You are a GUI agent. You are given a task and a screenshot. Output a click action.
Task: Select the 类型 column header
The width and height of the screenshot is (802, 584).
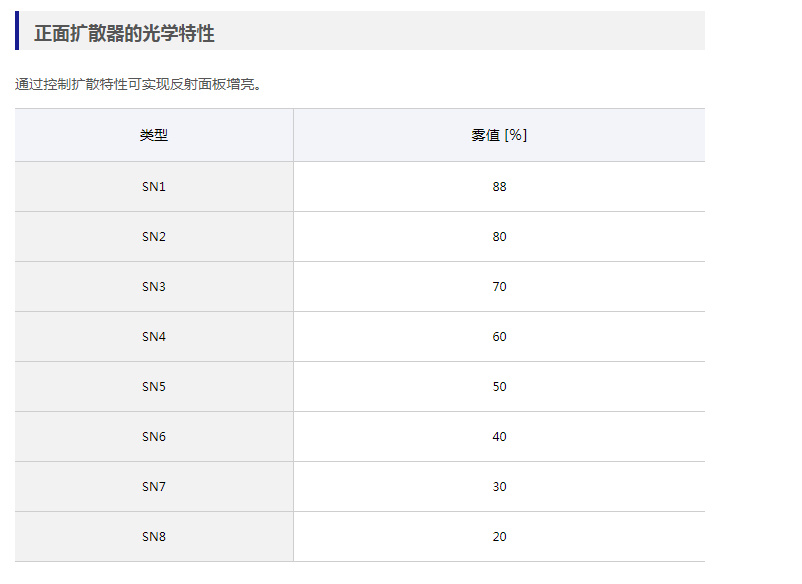154,135
